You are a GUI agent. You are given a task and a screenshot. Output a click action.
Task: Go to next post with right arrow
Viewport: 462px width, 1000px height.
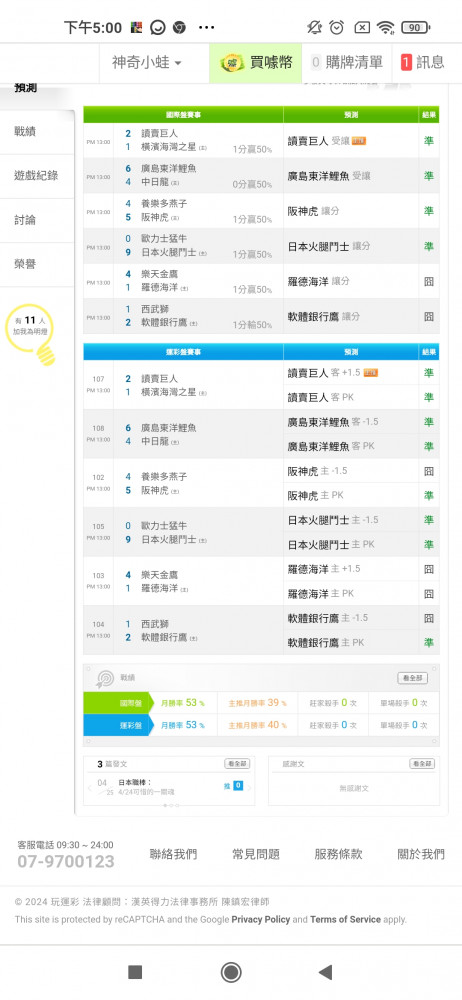[250, 788]
